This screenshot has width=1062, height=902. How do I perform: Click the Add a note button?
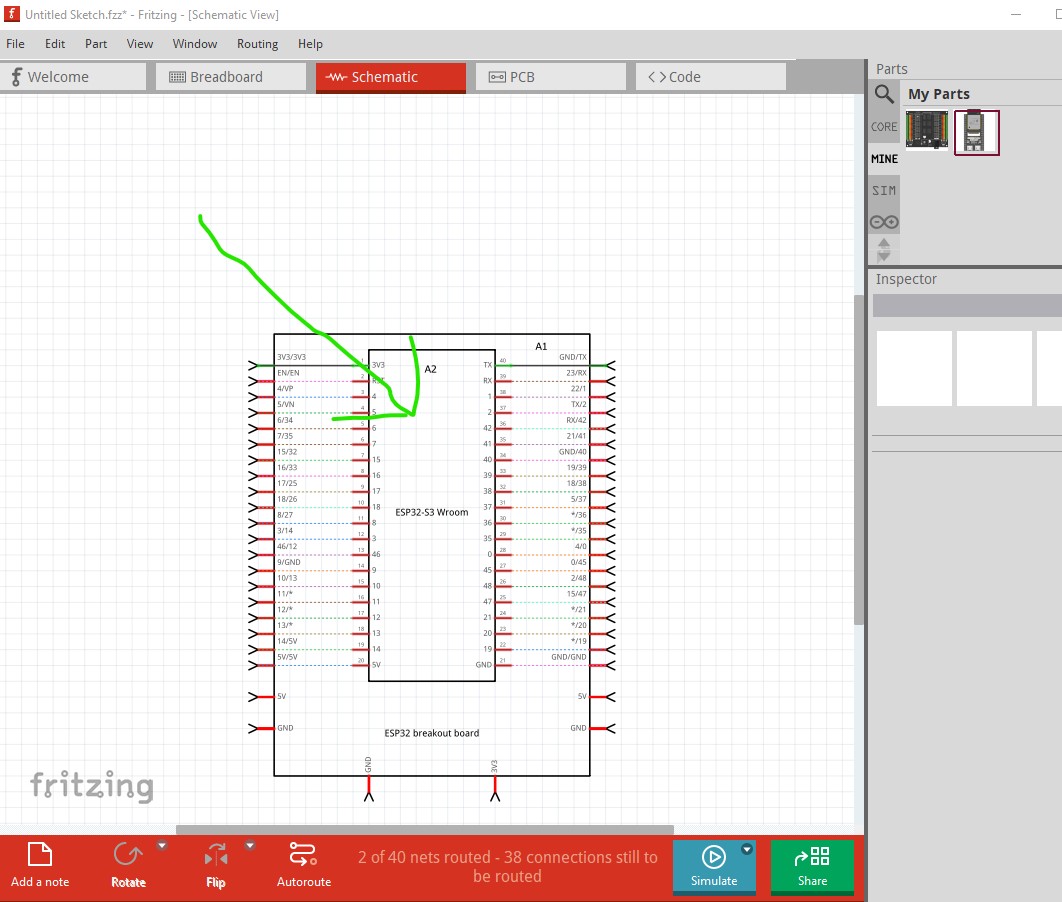pos(40,864)
